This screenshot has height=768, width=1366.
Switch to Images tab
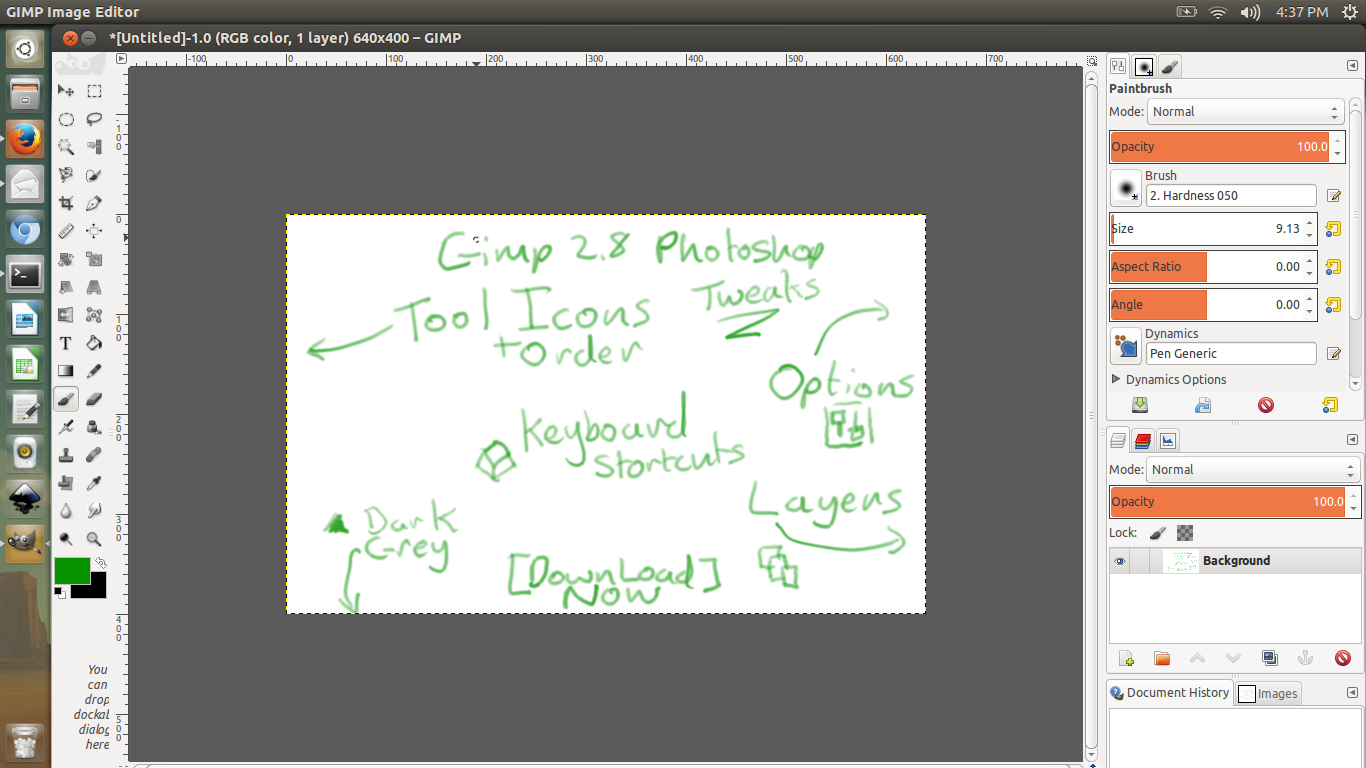click(1268, 693)
